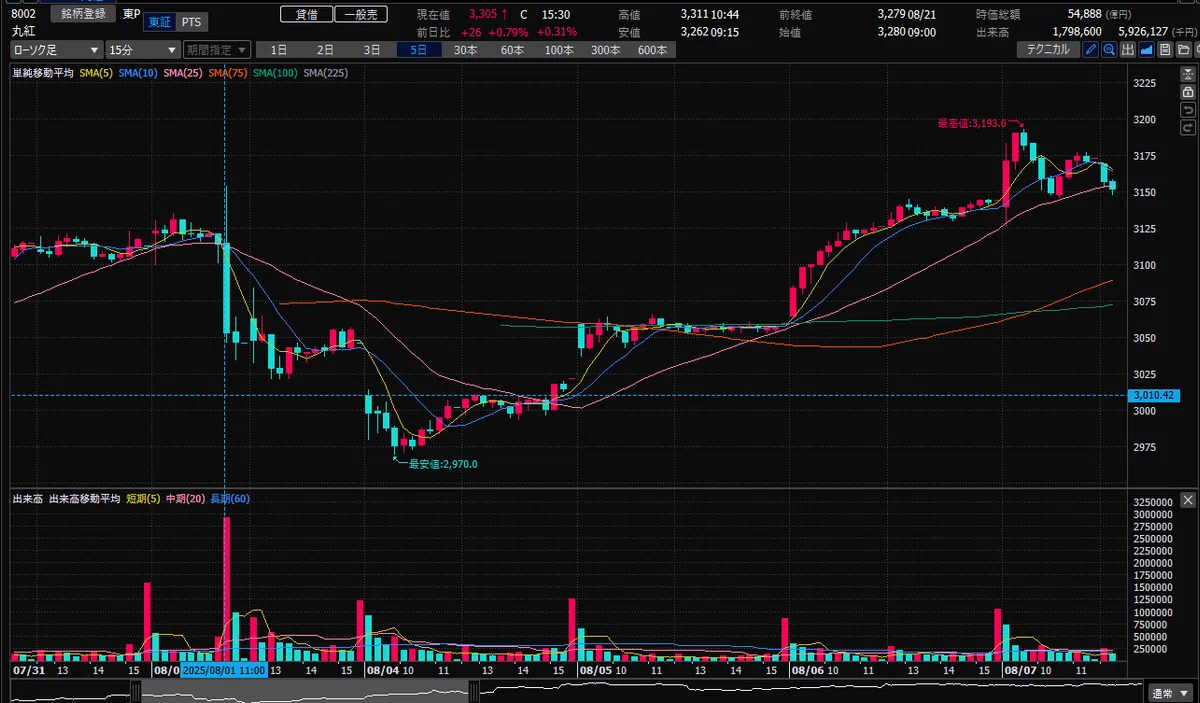This screenshot has width=1200, height=703.
Task: Click the 中期(20) volume average label
Action: click(x=187, y=498)
